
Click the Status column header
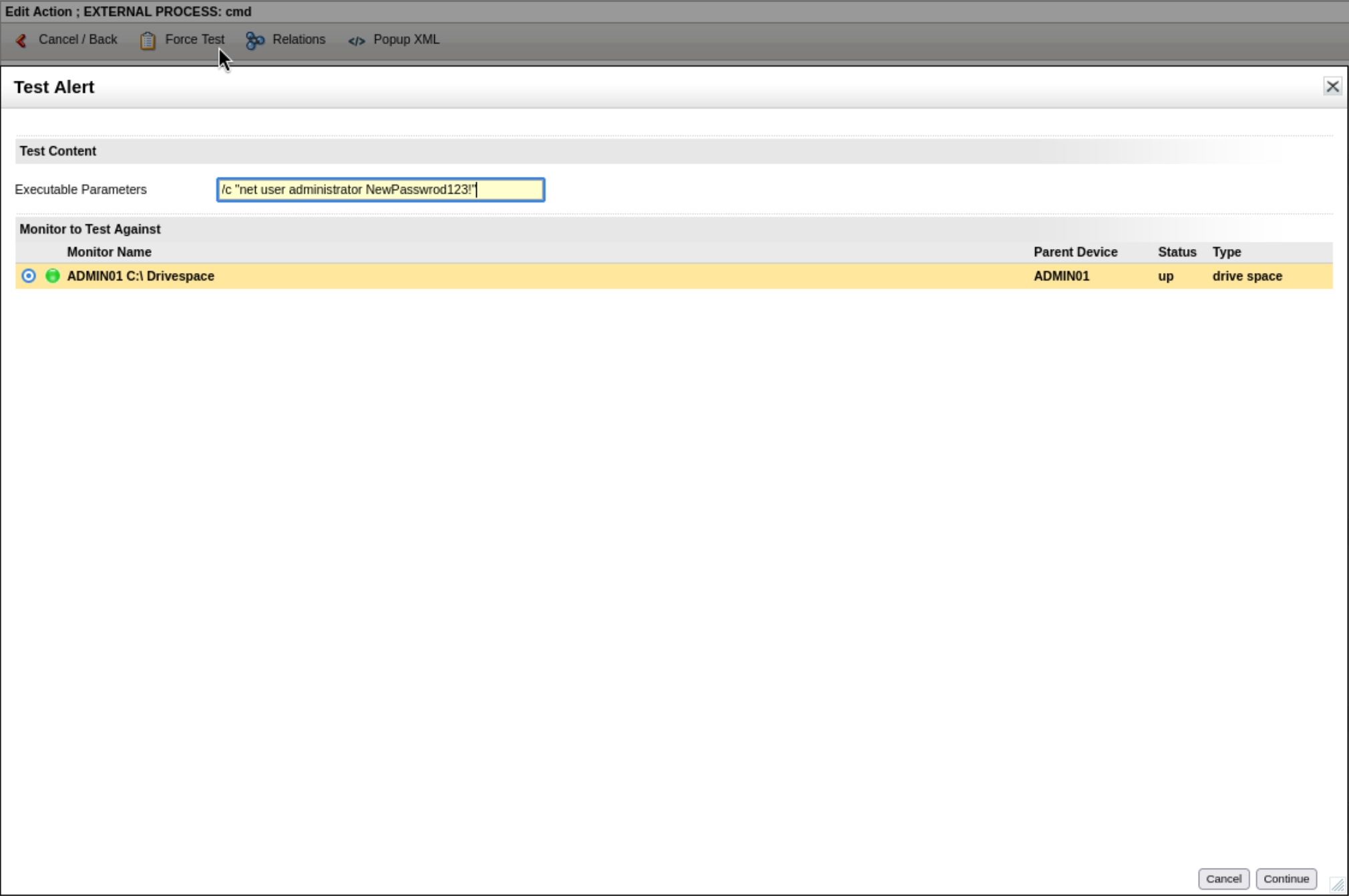point(1177,252)
